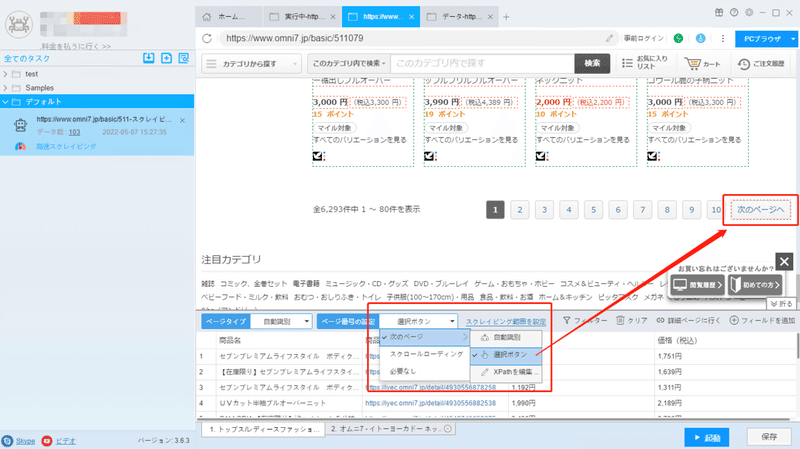Open video icon in status bar
Screen dimensions: 800x449
click(47, 441)
